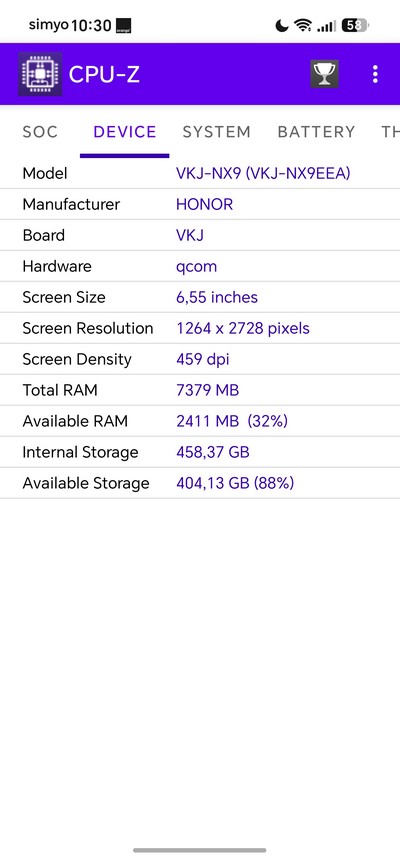Select the DEVICE tab

click(x=125, y=132)
